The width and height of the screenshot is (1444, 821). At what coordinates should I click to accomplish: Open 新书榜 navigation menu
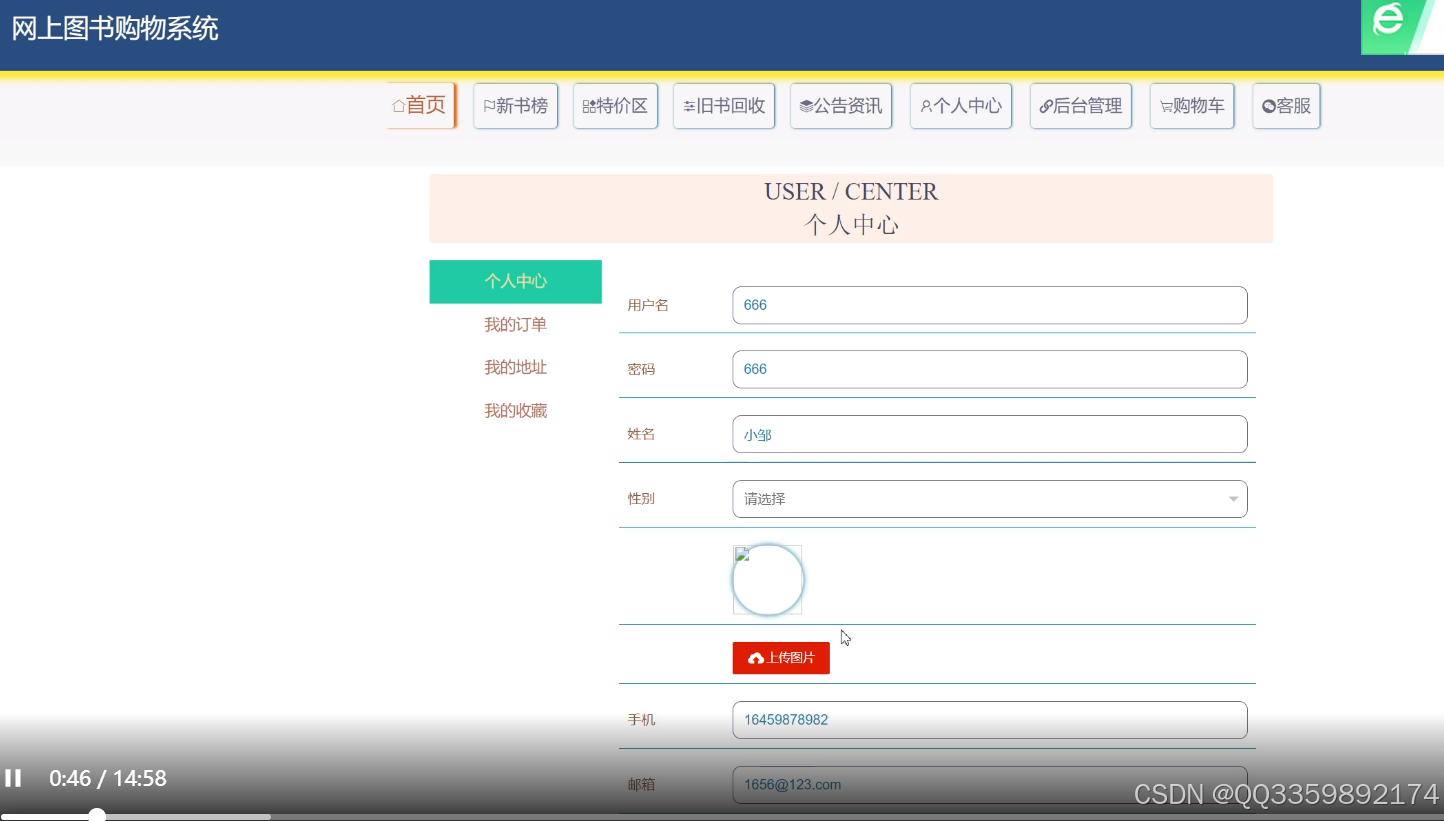click(x=515, y=106)
